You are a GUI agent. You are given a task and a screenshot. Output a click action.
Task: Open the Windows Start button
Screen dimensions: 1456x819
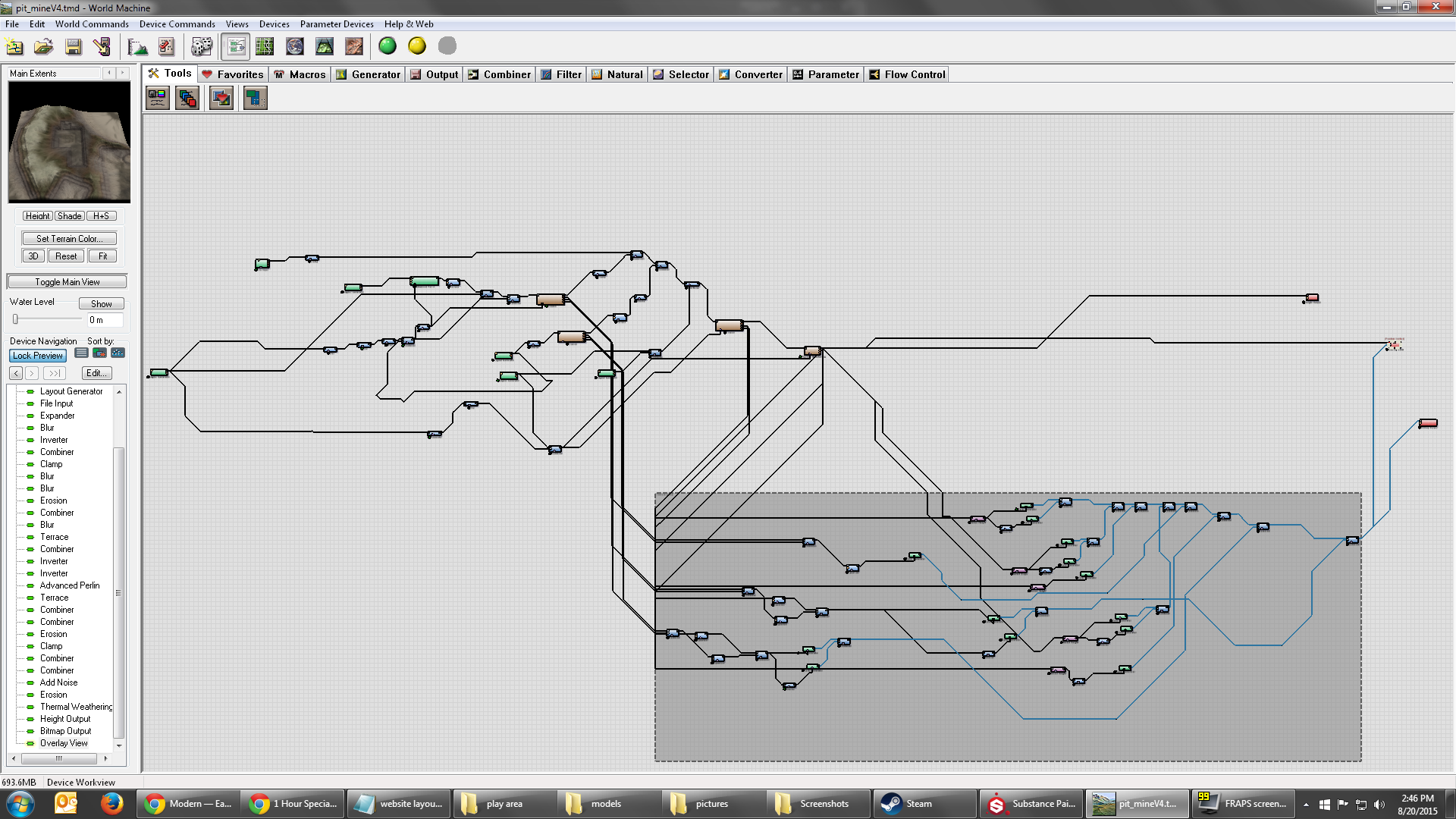tap(20, 803)
